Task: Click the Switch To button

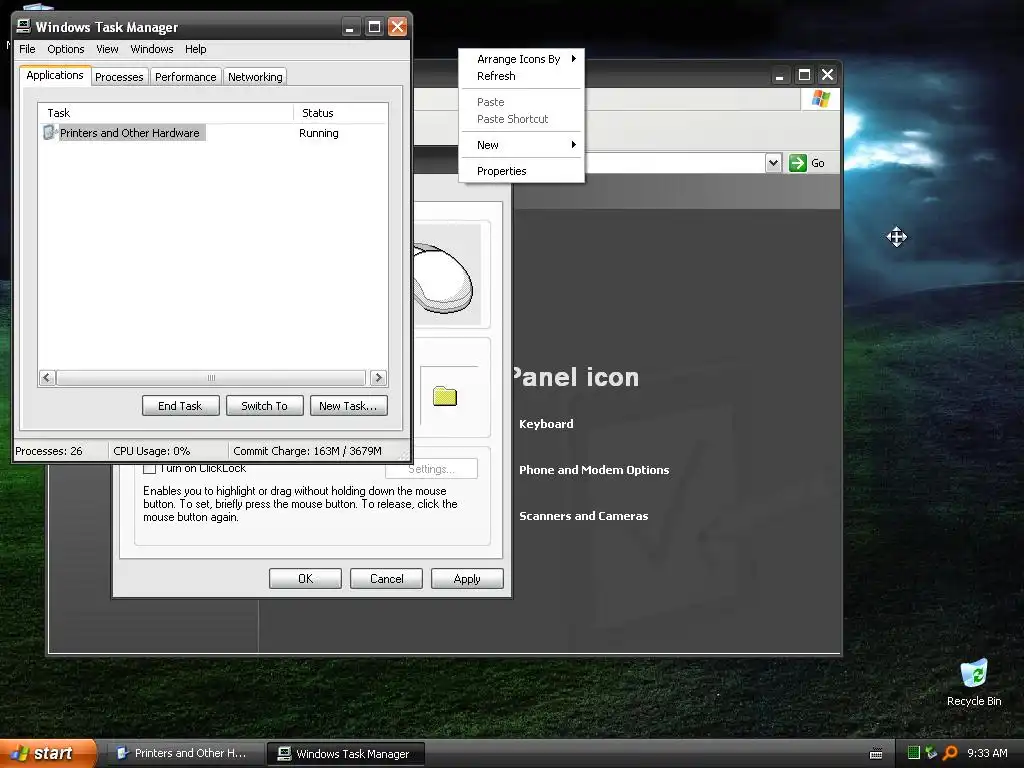Action: 264,406
